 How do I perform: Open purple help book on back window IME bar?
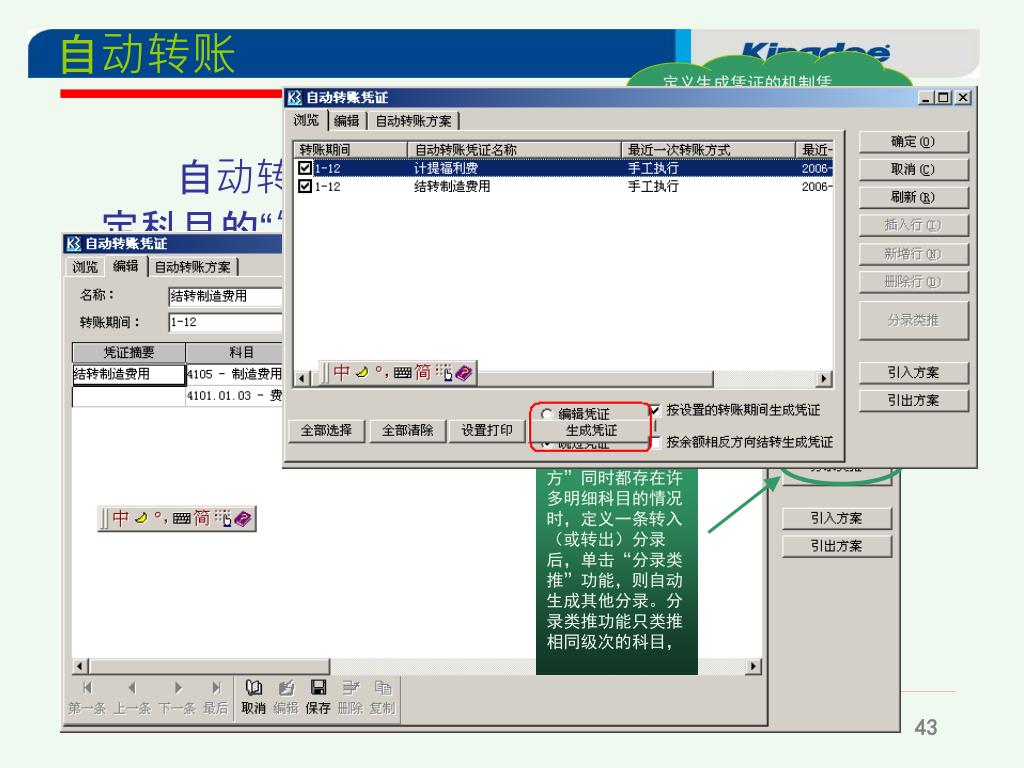[243, 519]
